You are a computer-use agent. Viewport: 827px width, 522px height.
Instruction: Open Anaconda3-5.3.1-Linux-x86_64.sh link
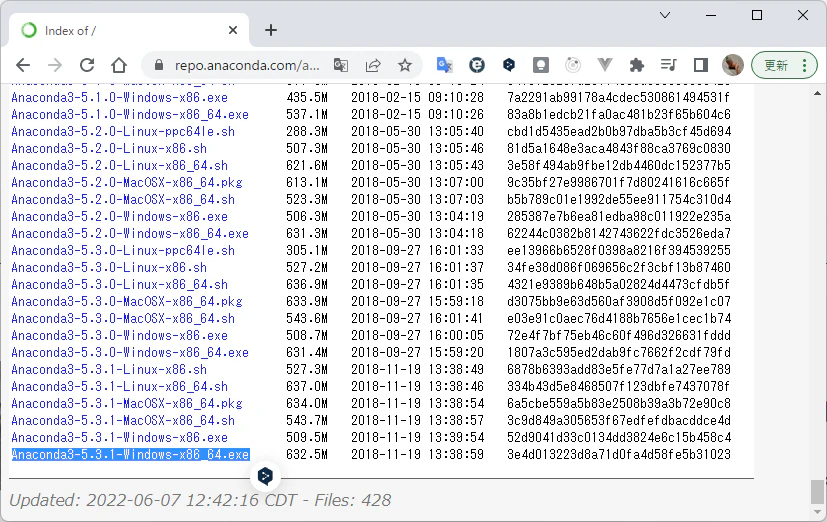pos(119,386)
